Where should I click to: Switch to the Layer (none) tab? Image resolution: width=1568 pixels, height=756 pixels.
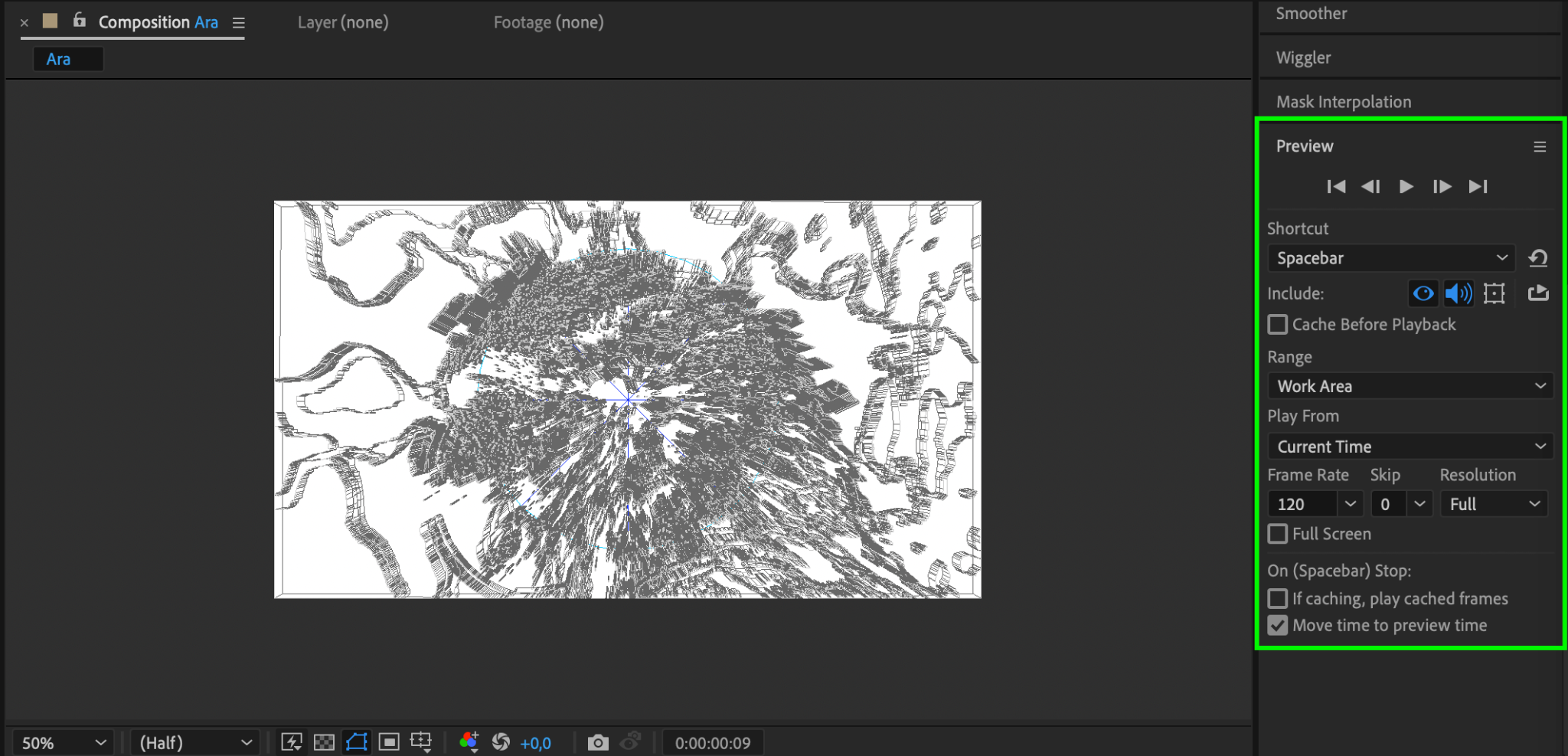pos(343,22)
